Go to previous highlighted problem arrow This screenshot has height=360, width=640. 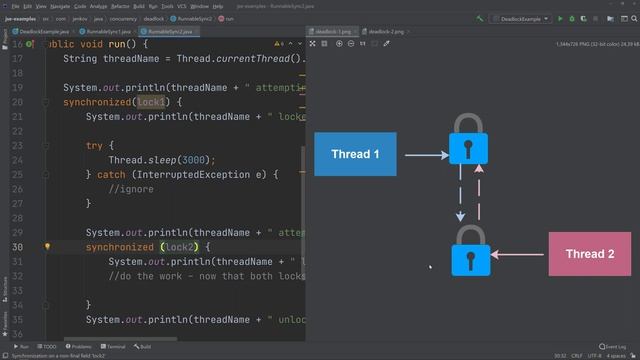(291, 44)
